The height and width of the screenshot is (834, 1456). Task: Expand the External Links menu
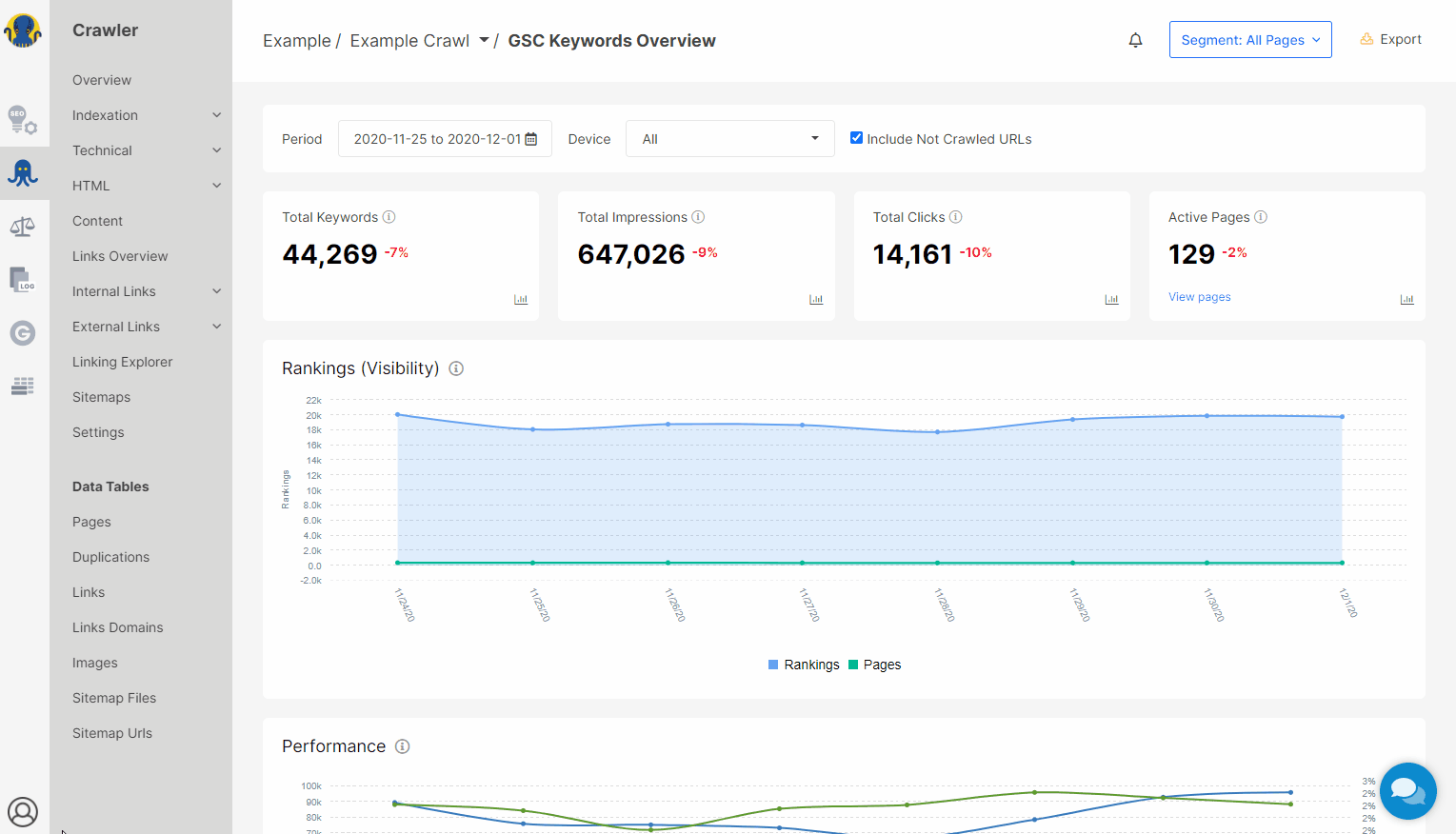(x=147, y=327)
